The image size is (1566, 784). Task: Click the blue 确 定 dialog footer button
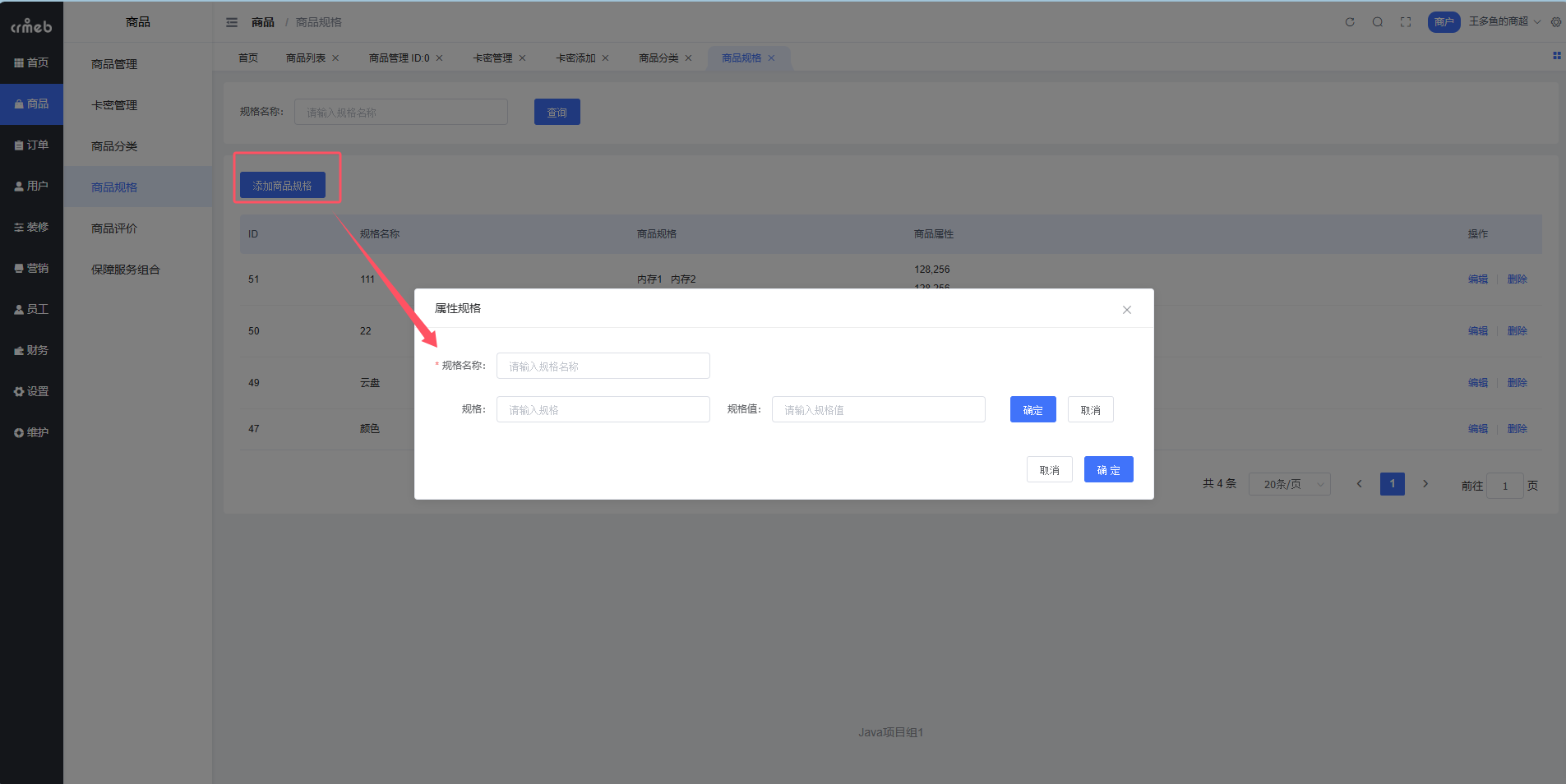tap(1108, 470)
